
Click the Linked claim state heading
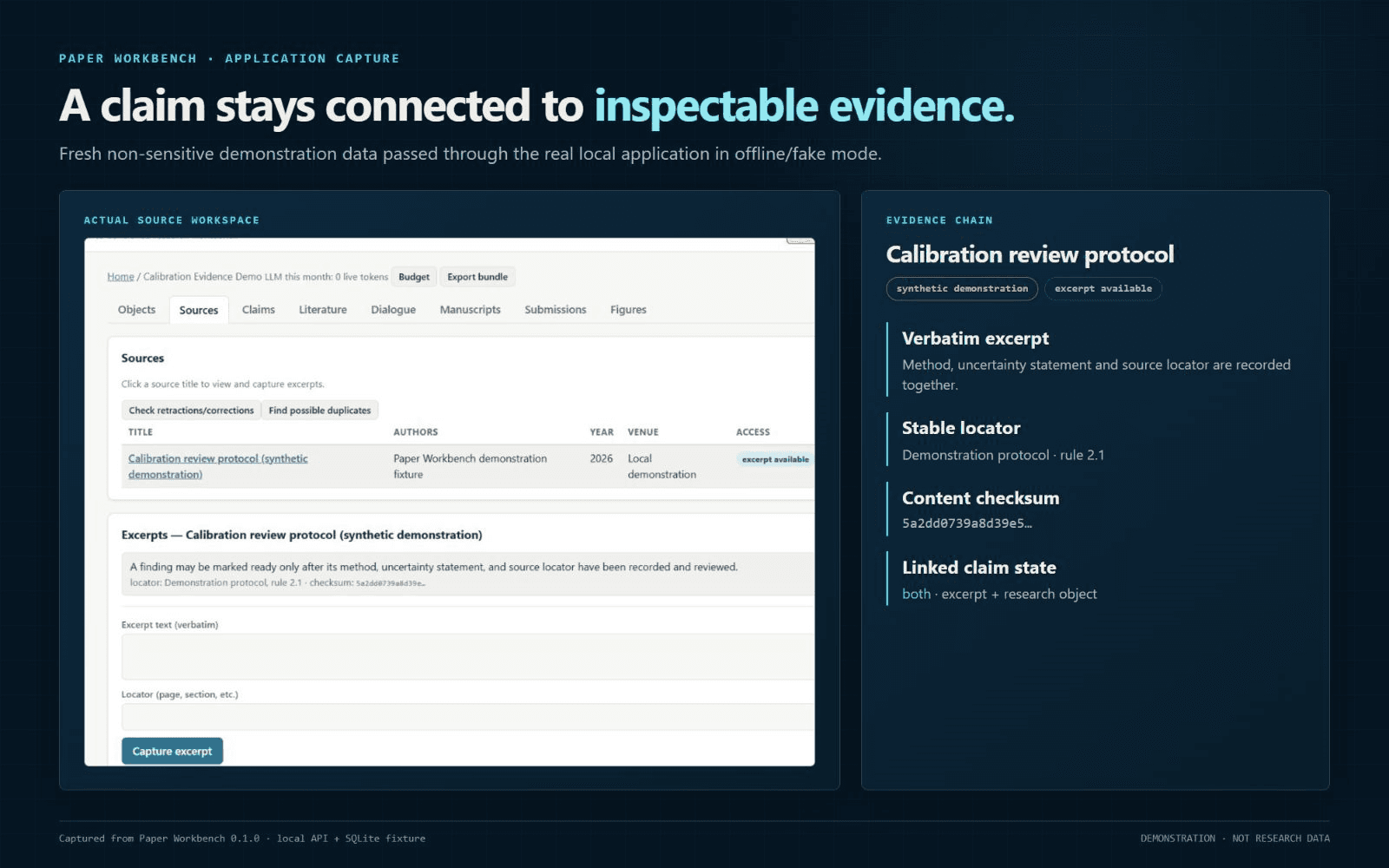click(979, 568)
